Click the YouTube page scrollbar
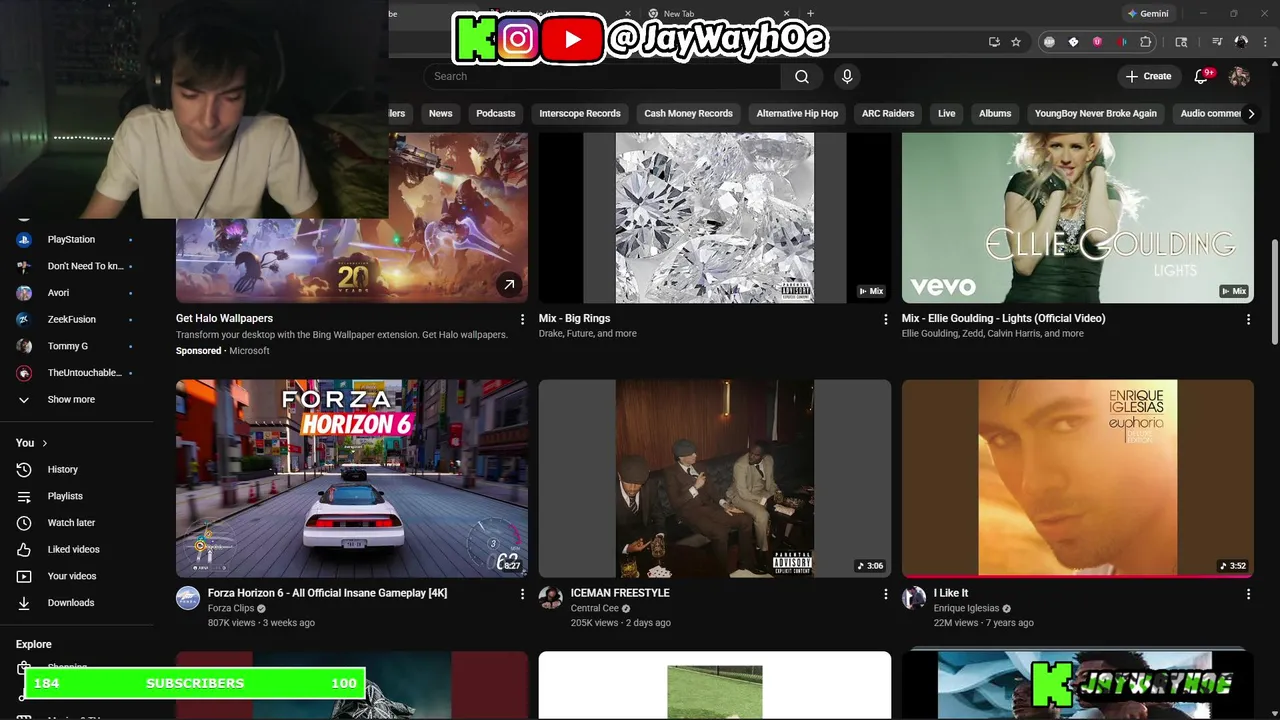Screen dimensions: 1280x720 click(x=1274, y=292)
